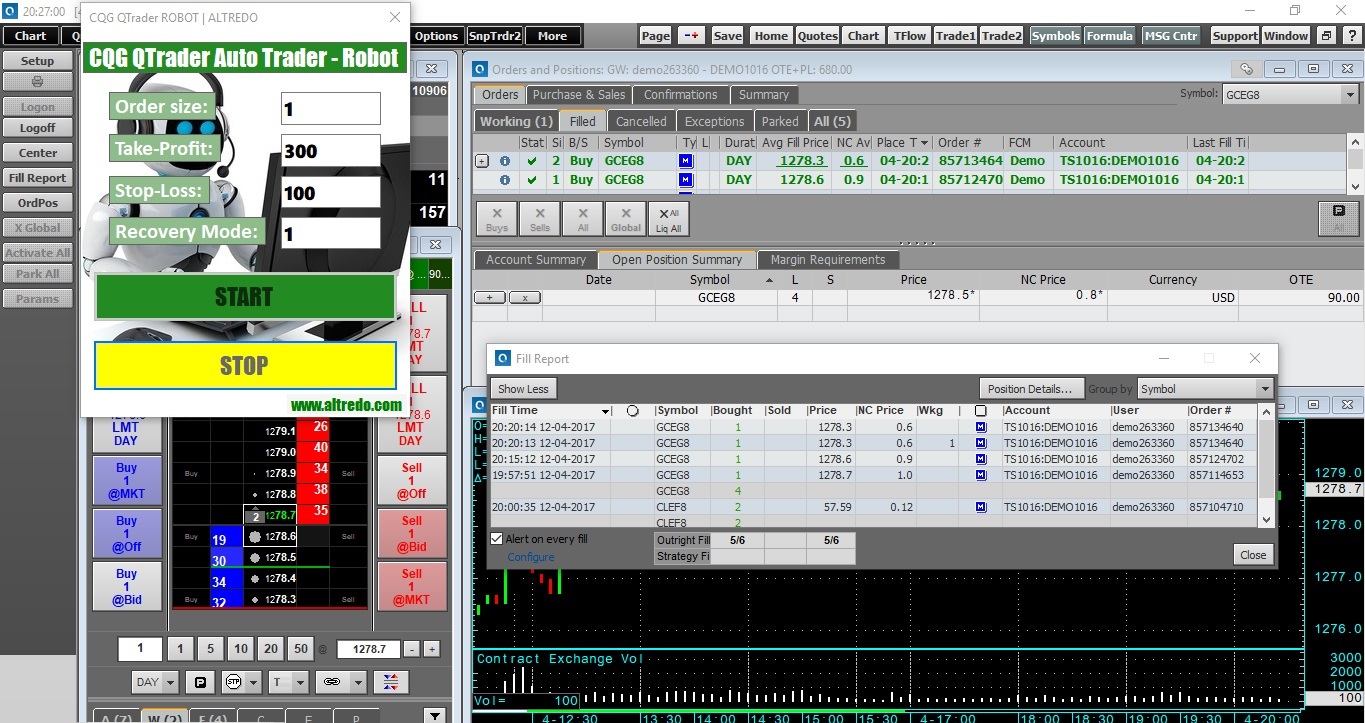Toggle the Alert on every fill checkbox
The width and height of the screenshot is (1365, 723).
tap(497, 539)
